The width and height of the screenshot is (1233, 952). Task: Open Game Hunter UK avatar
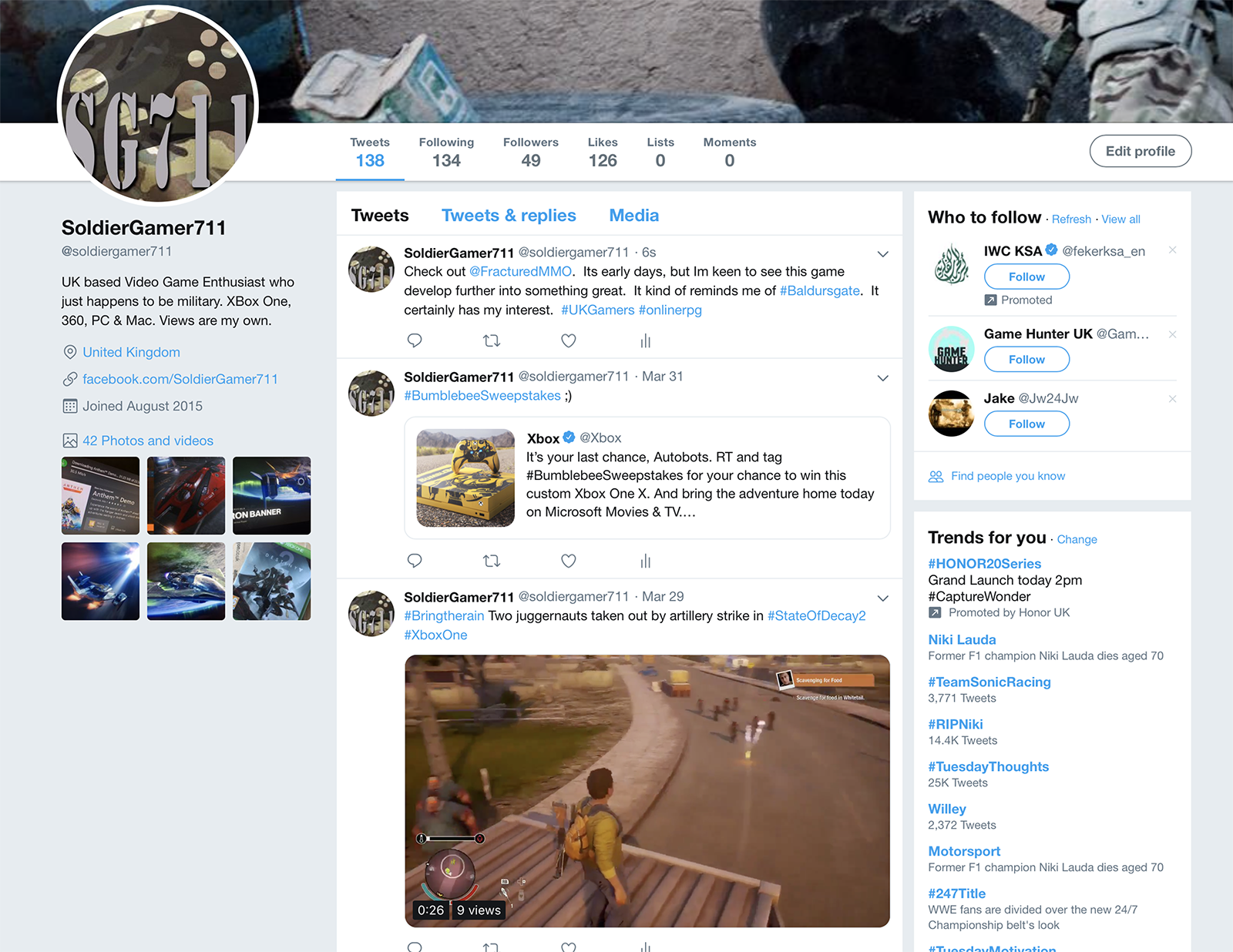pos(952,349)
